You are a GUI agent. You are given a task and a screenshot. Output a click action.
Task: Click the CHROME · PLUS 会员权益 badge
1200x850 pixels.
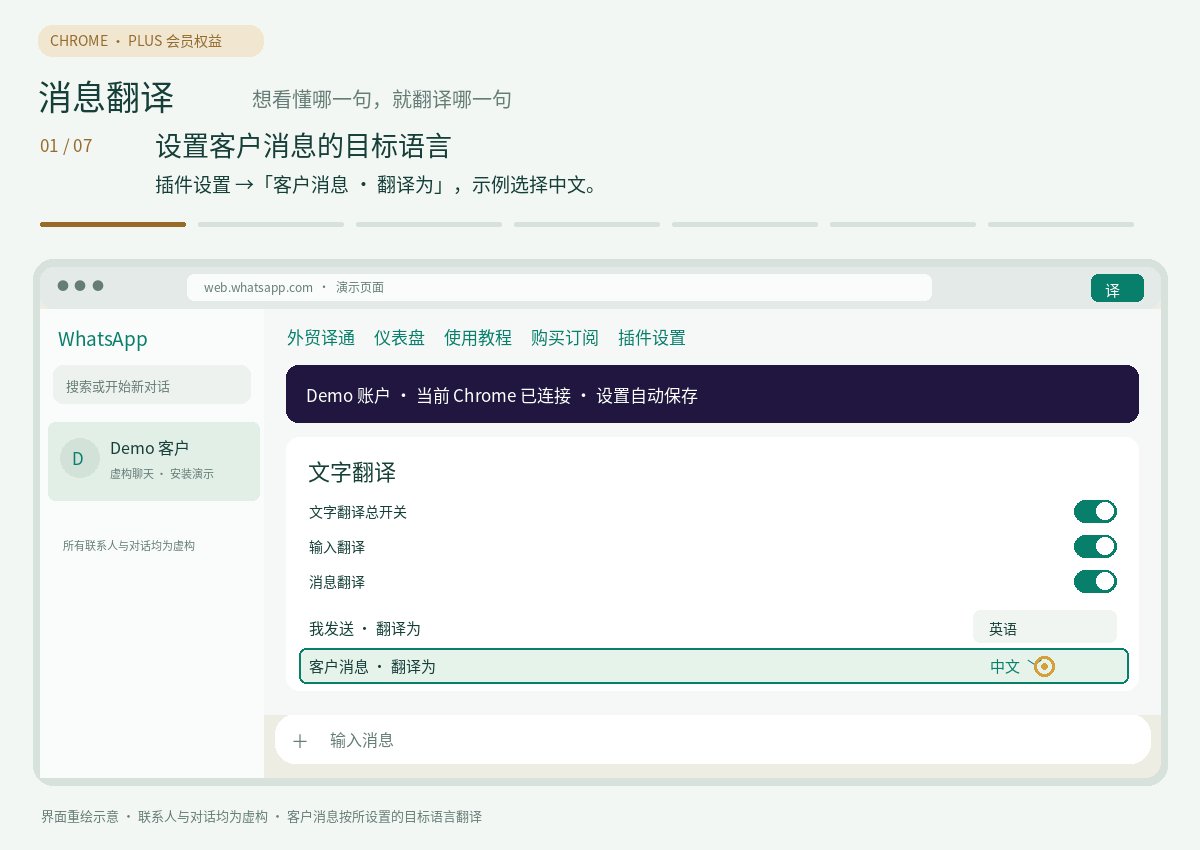[151, 41]
